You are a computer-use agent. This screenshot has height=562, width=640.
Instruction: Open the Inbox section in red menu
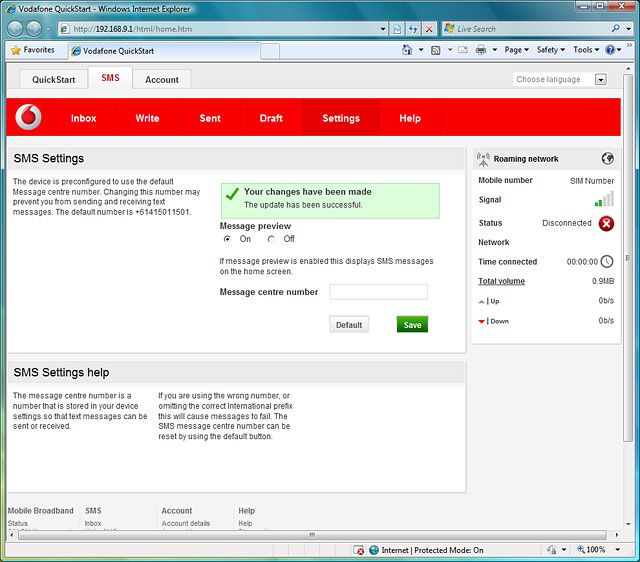[x=83, y=118]
